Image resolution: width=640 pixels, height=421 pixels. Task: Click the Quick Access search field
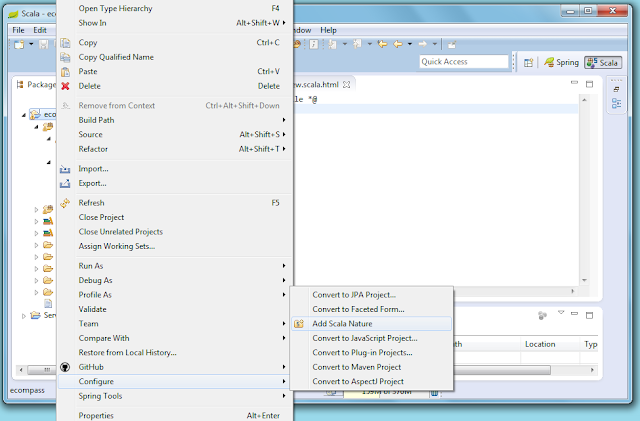(x=464, y=62)
